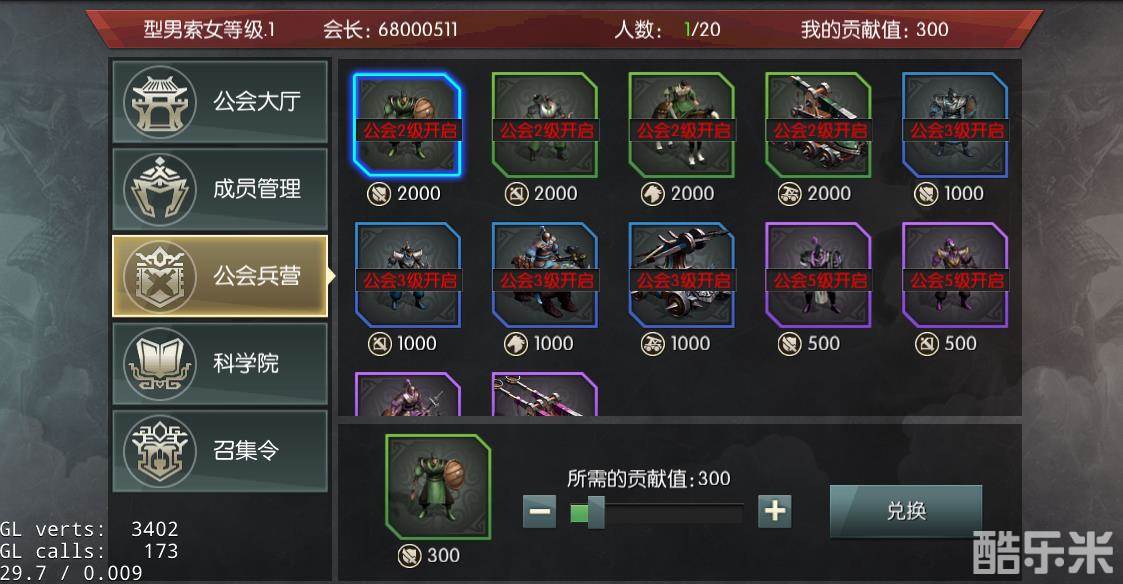Increase quantity with the plus button
Screen dimensions: 1123x584
775,512
